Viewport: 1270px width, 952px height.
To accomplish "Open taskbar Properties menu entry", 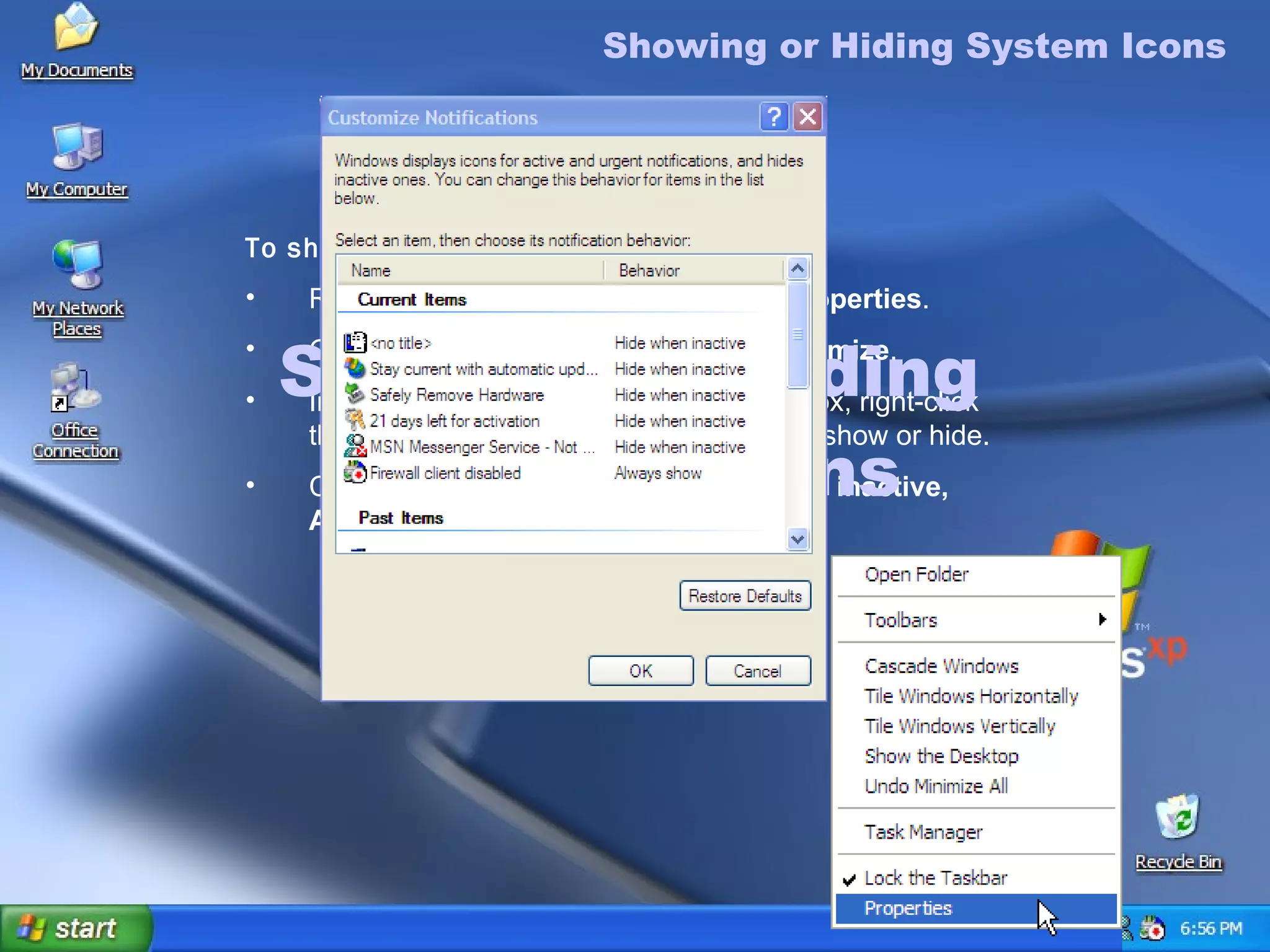I will pyautogui.click(x=976, y=909).
